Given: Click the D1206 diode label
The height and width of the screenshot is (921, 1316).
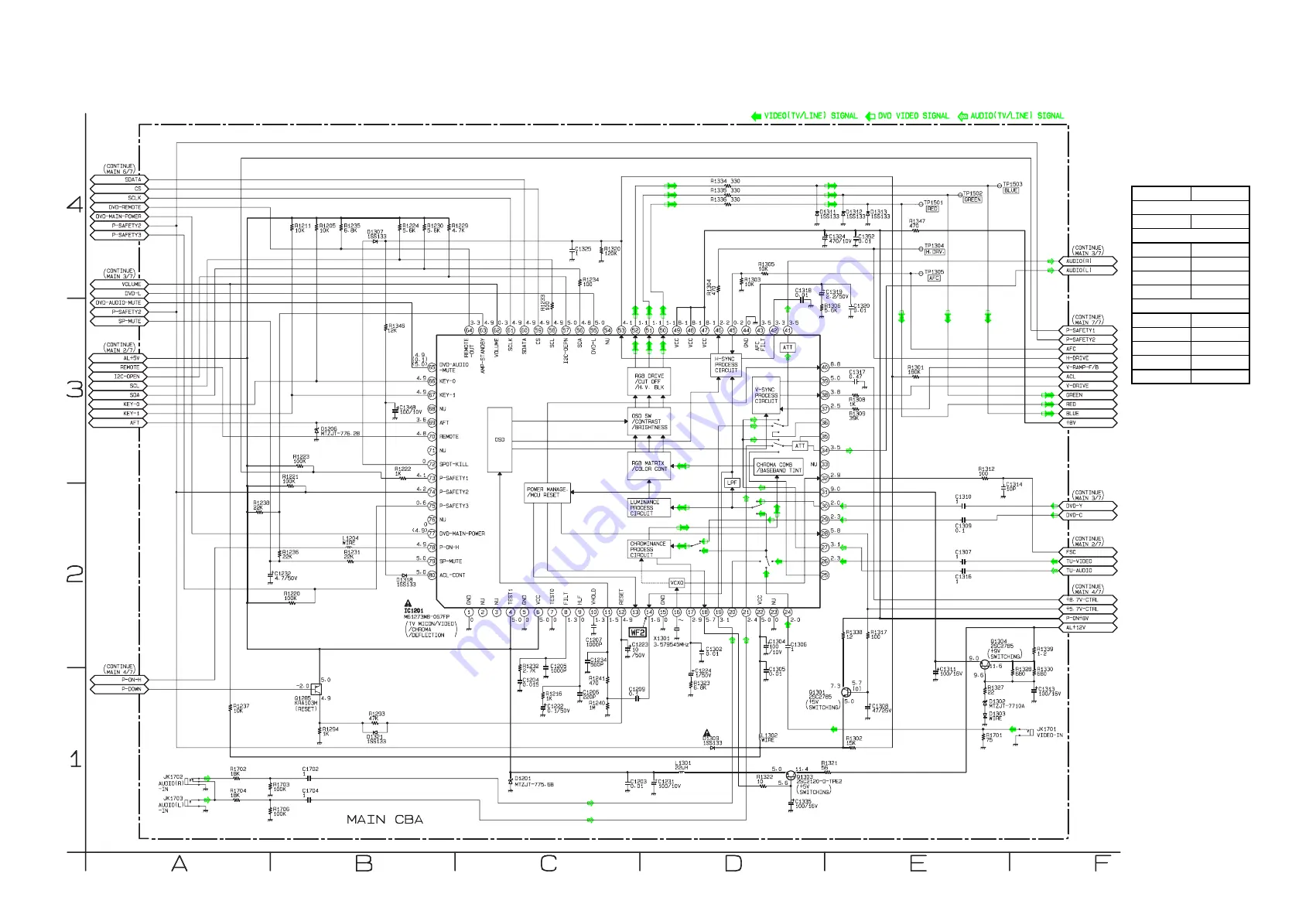Looking at the screenshot, I should [340, 431].
